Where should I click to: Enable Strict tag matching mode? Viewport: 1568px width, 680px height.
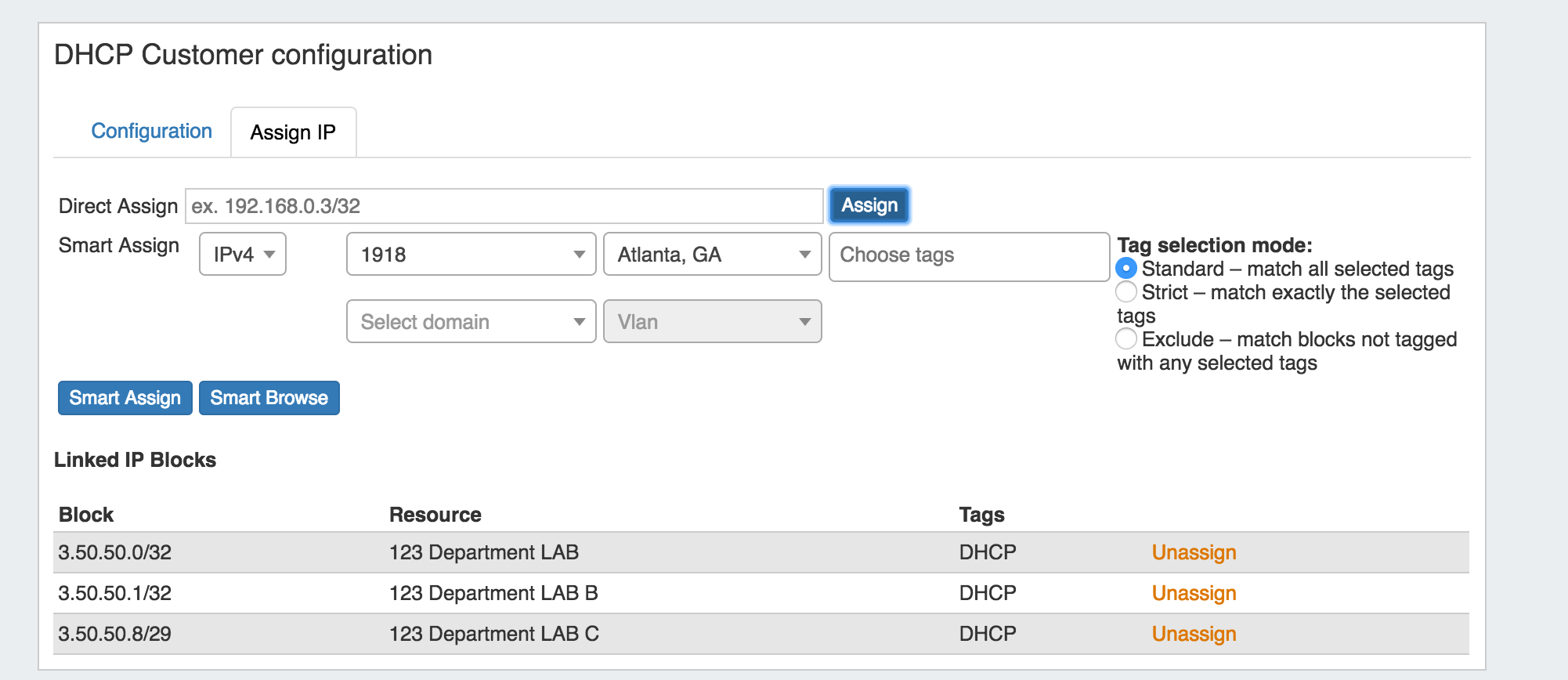(1126, 292)
